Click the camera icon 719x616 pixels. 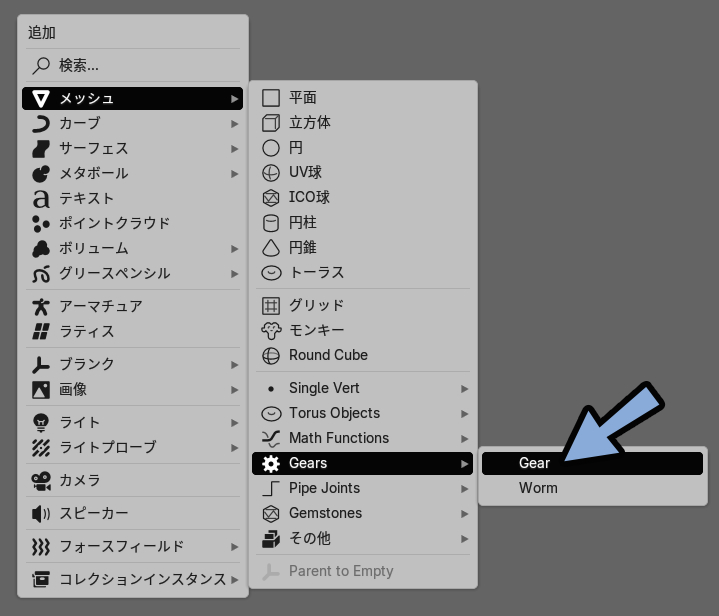point(41,481)
